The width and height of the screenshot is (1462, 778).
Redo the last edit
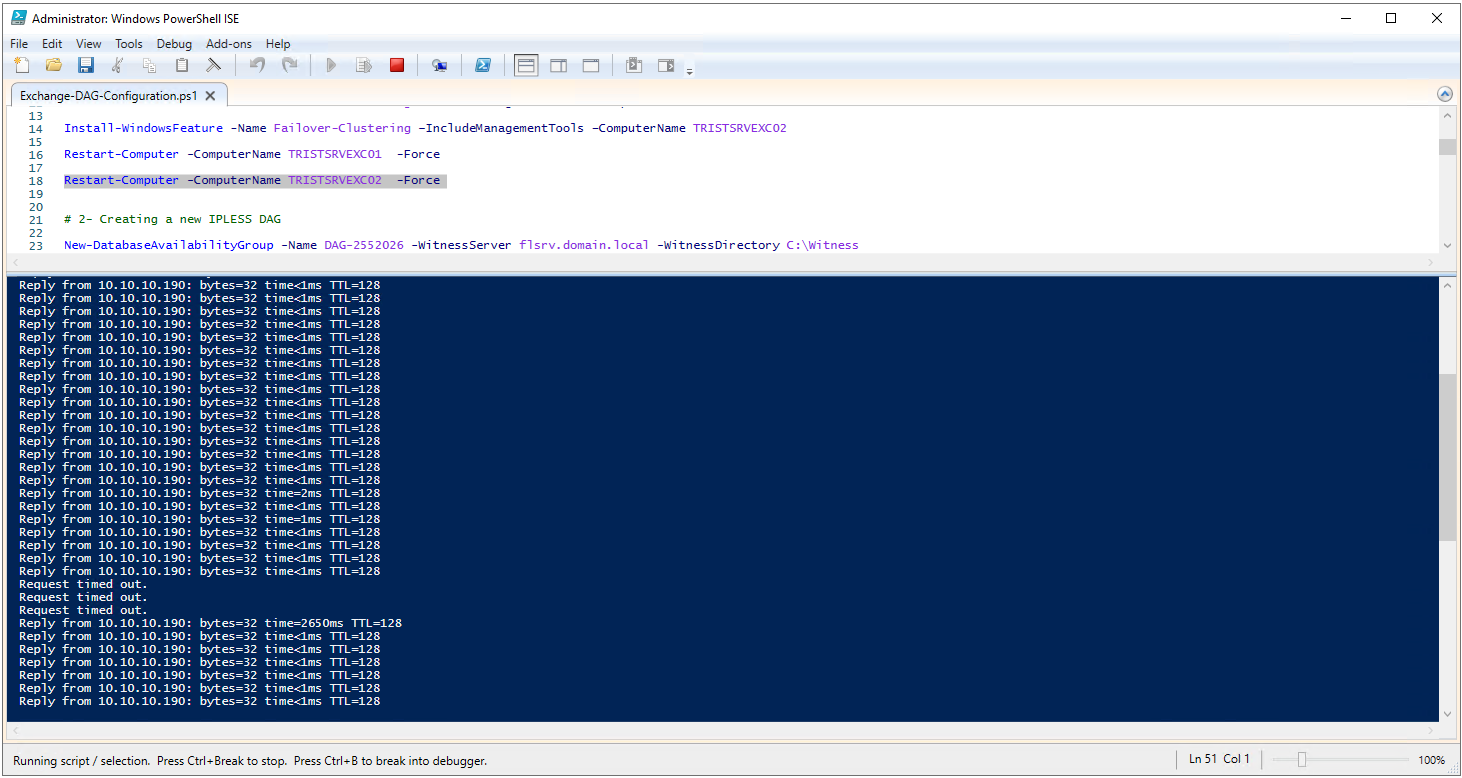289,65
